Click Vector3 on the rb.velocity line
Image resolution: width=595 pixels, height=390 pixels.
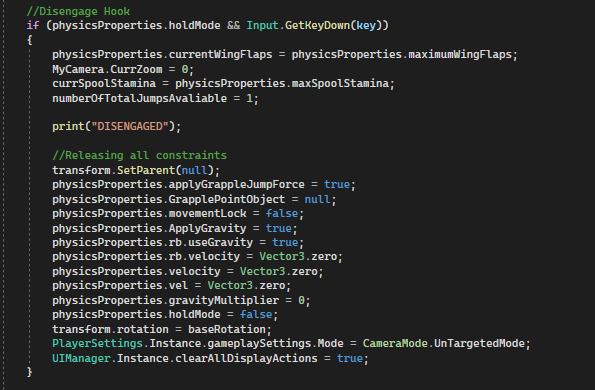(282, 256)
